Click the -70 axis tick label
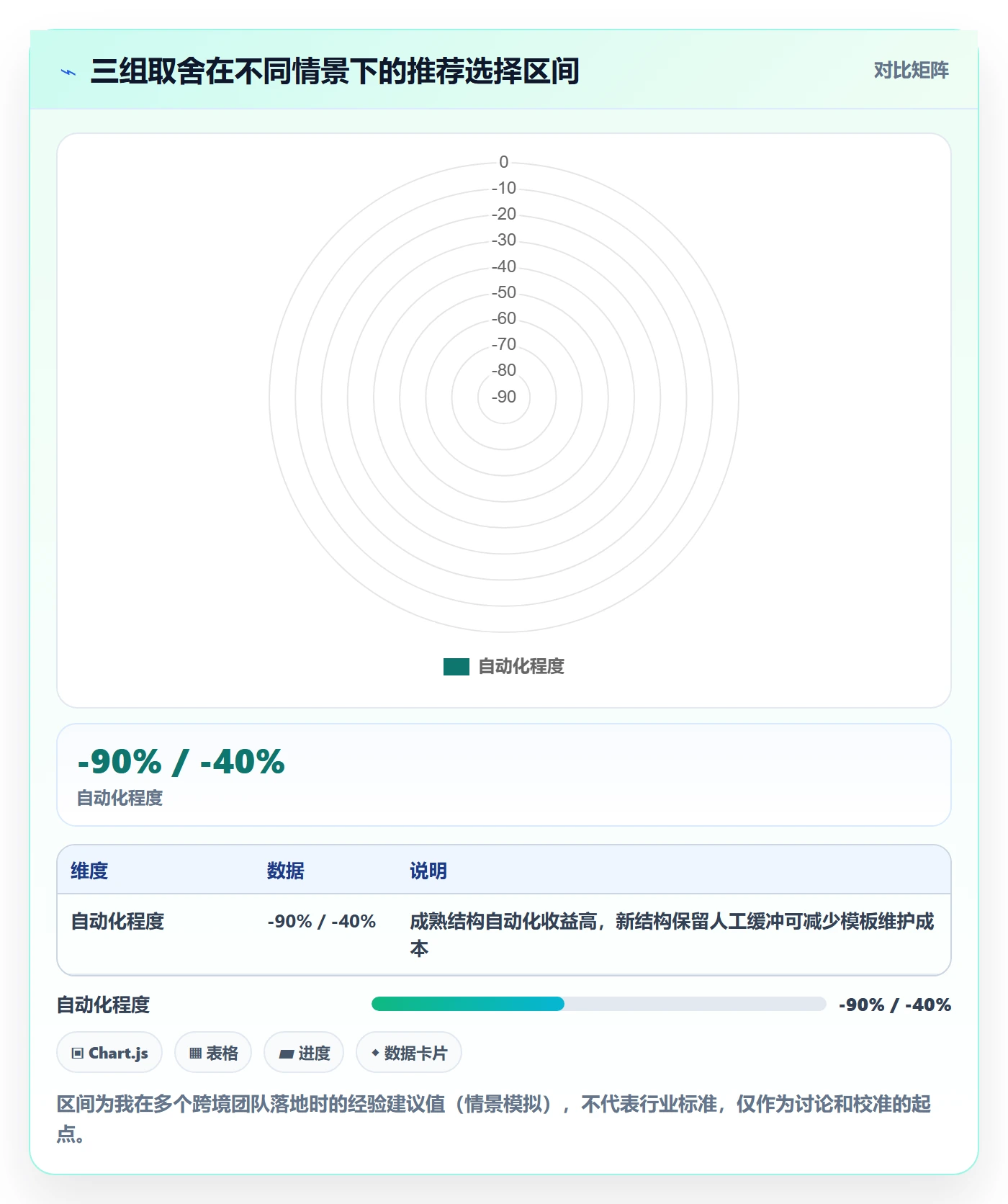Image resolution: width=1008 pixels, height=1204 pixels. tap(504, 344)
